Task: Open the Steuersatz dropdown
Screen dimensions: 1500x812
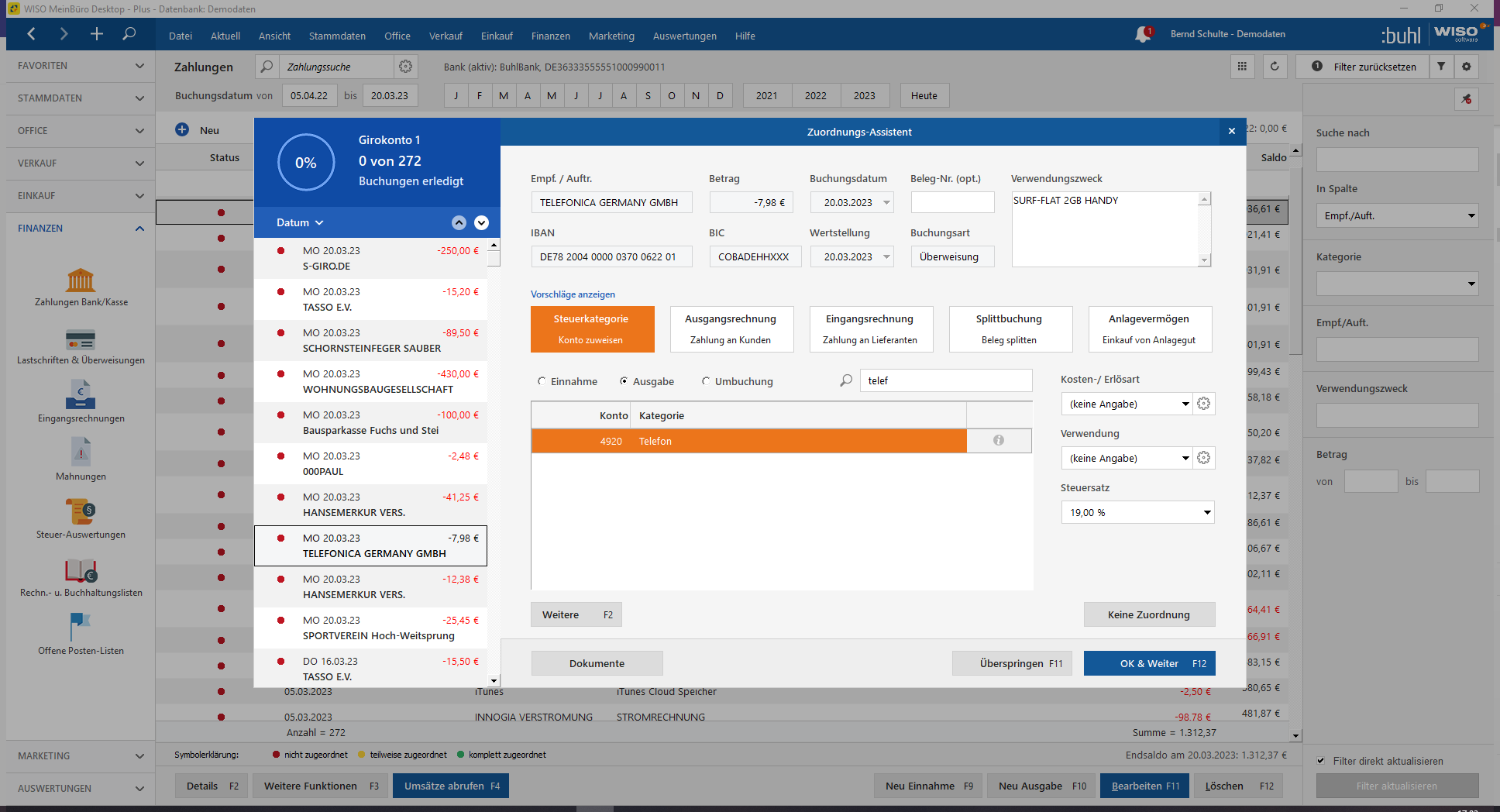Action: click(1137, 512)
